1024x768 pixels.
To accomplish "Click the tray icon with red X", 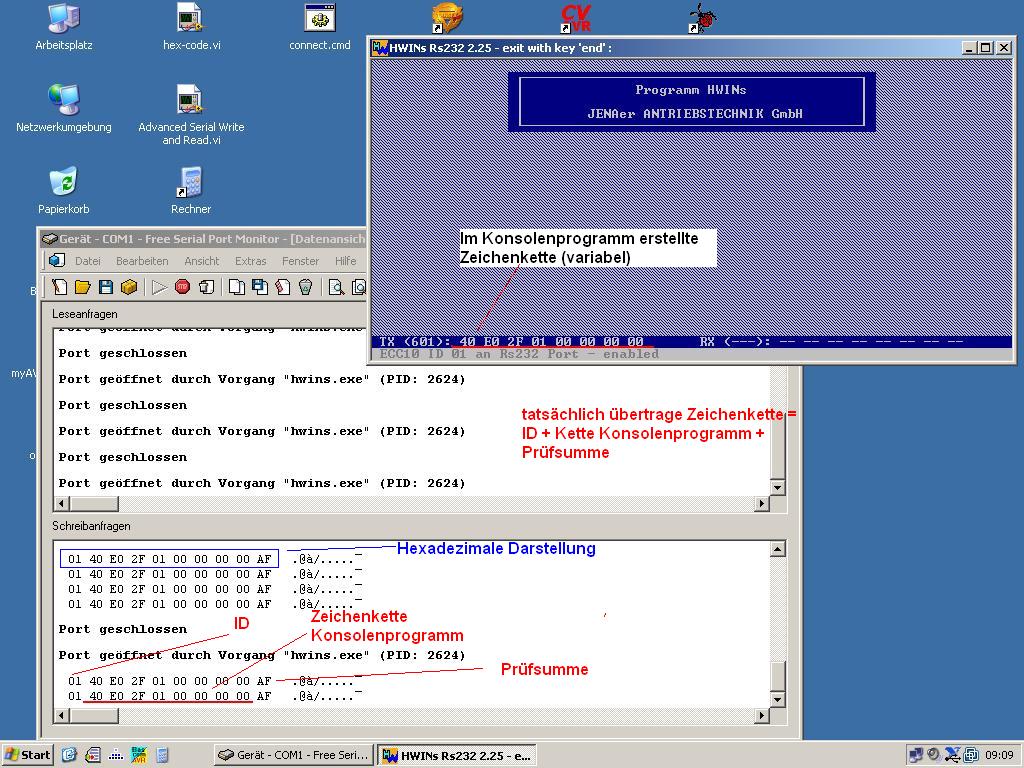I will pyautogui.click(x=953, y=755).
